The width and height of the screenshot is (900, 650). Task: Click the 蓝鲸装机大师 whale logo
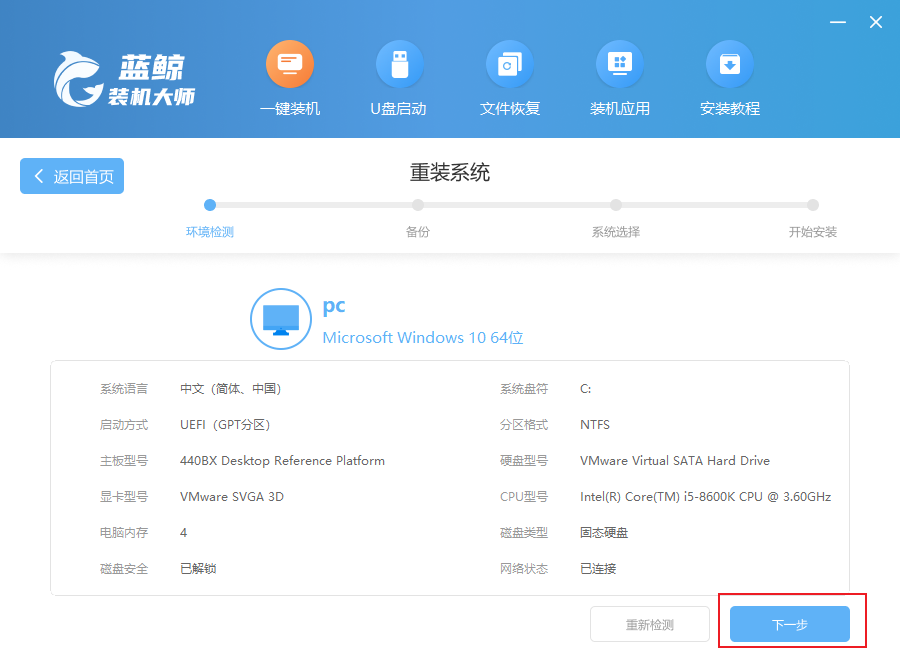click(x=80, y=78)
